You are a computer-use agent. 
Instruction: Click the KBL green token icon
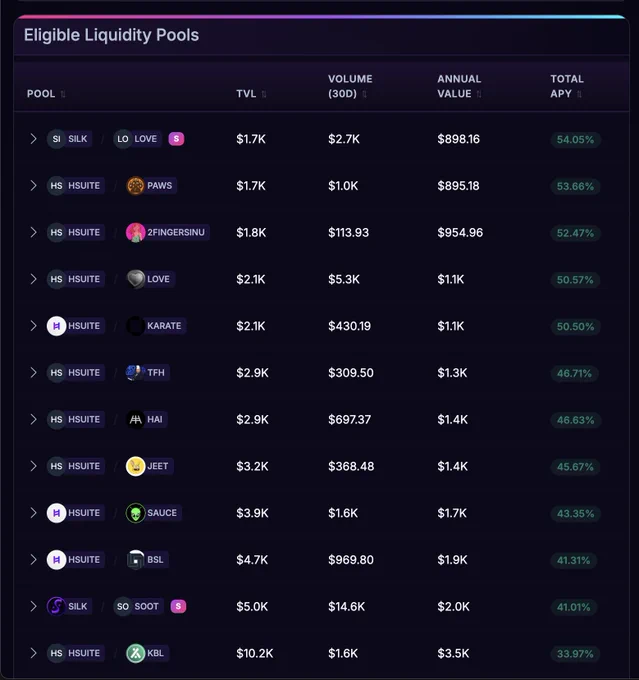(135, 654)
